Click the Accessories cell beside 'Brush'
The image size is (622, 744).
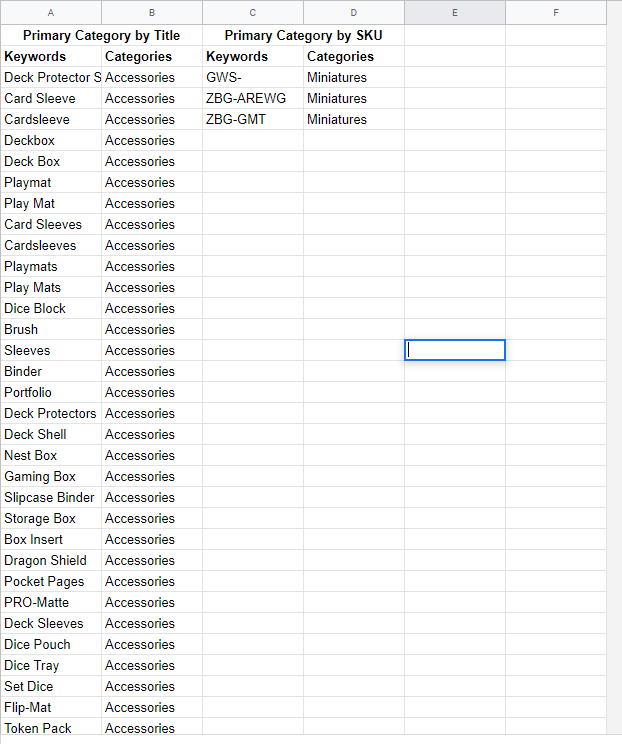click(152, 329)
